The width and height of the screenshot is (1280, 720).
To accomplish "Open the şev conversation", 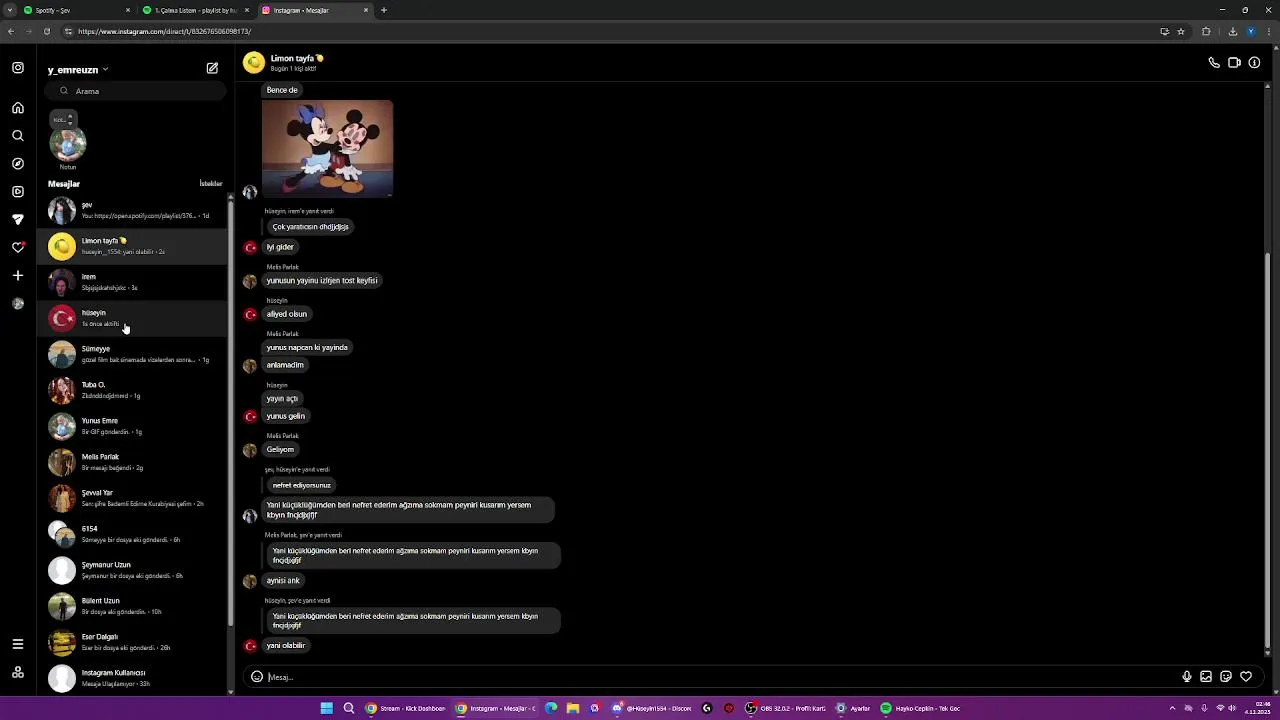I will (x=134, y=210).
